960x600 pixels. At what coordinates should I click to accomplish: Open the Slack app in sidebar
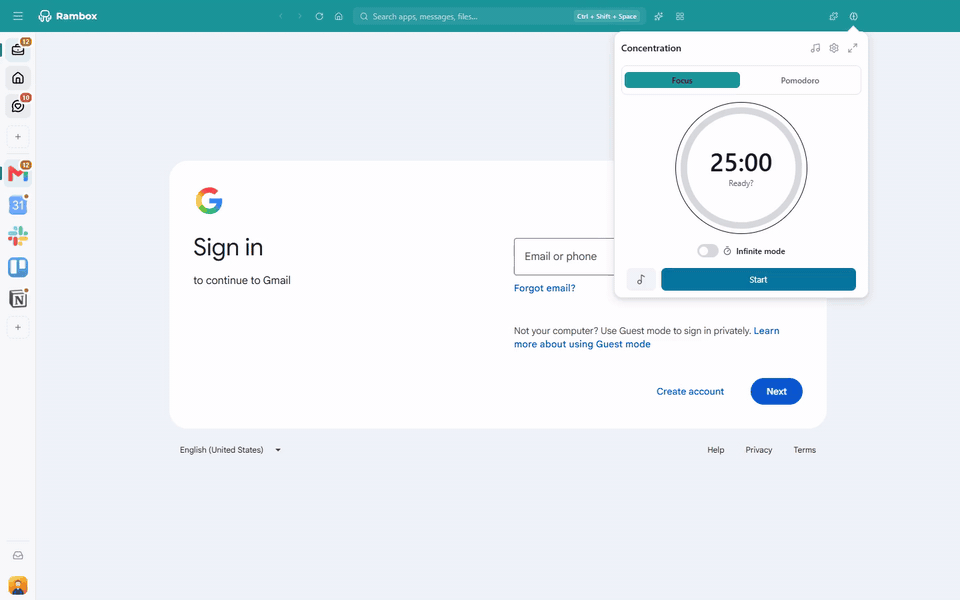[18, 236]
